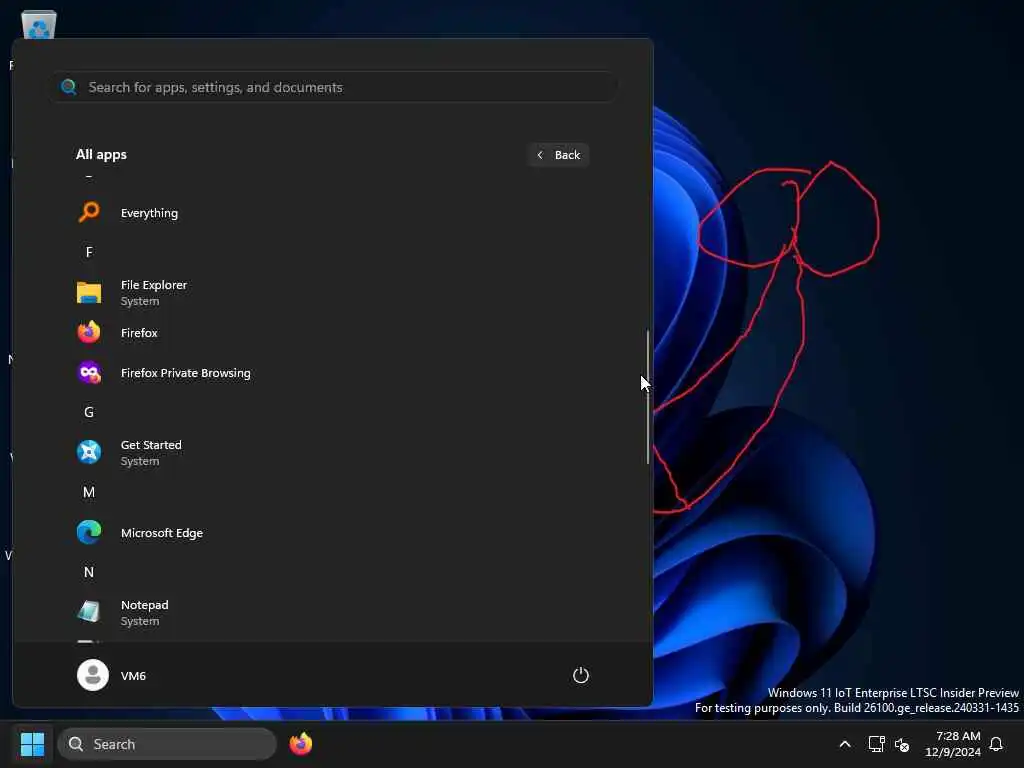This screenshot has width=1024, height=768.
Task: Open the Firefox Private Browsing icon
Action: [x=89, y=373]
